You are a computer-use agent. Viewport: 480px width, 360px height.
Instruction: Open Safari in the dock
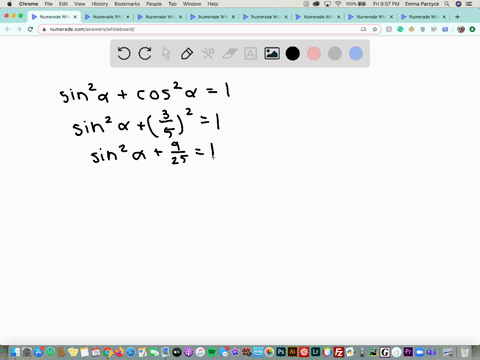[131, 352]
